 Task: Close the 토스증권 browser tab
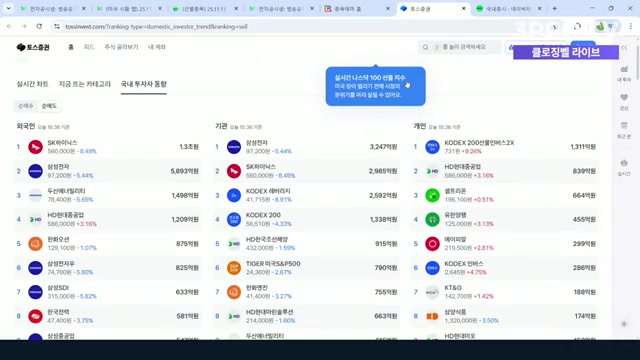(464, 9)
